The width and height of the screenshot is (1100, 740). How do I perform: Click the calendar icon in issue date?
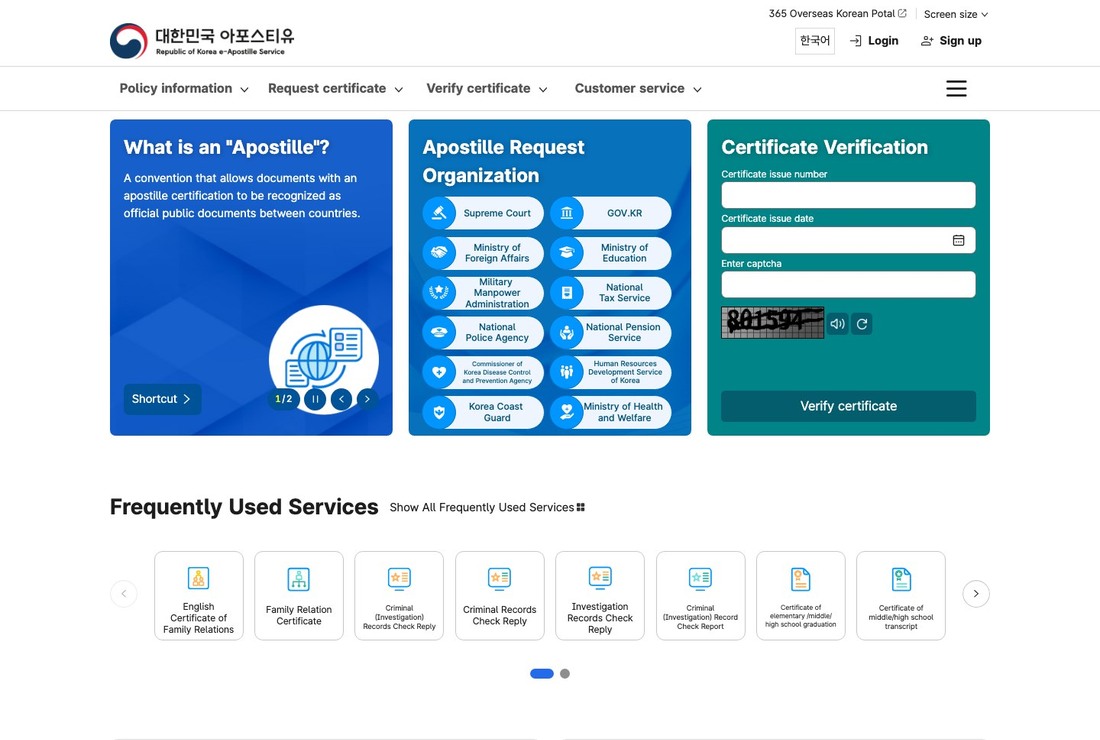958,241
